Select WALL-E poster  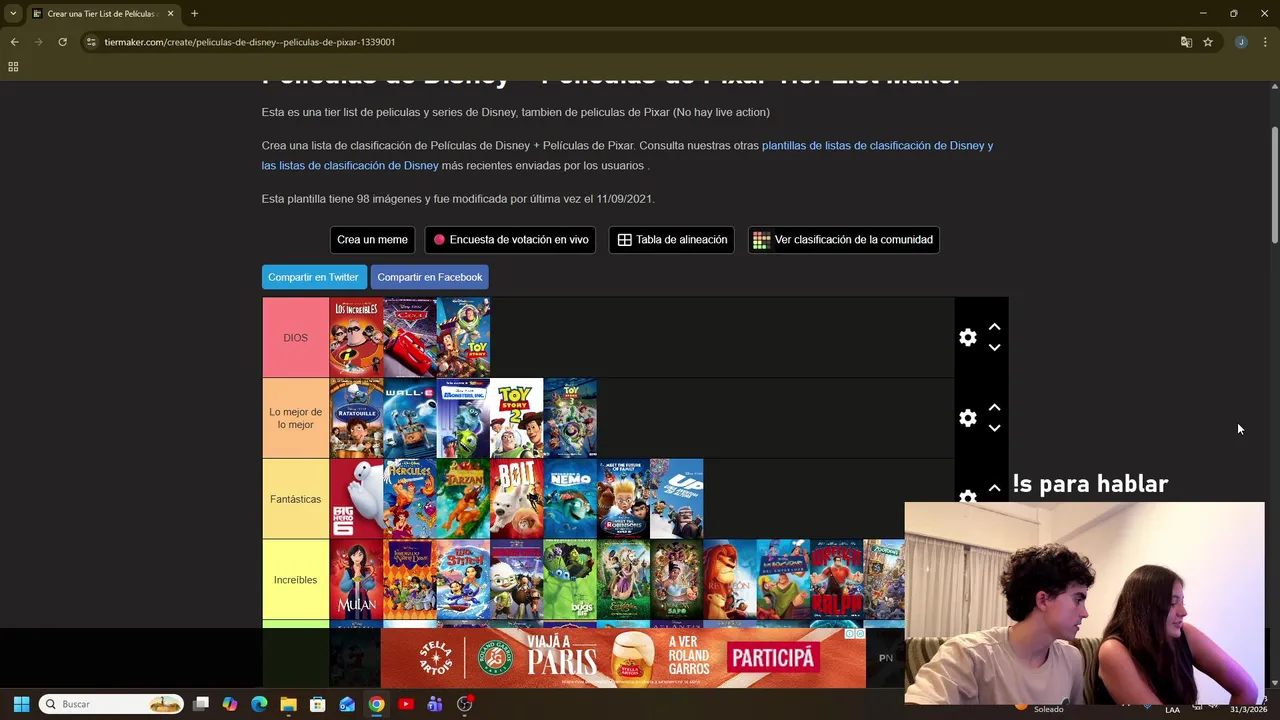[x=410, y=418]
